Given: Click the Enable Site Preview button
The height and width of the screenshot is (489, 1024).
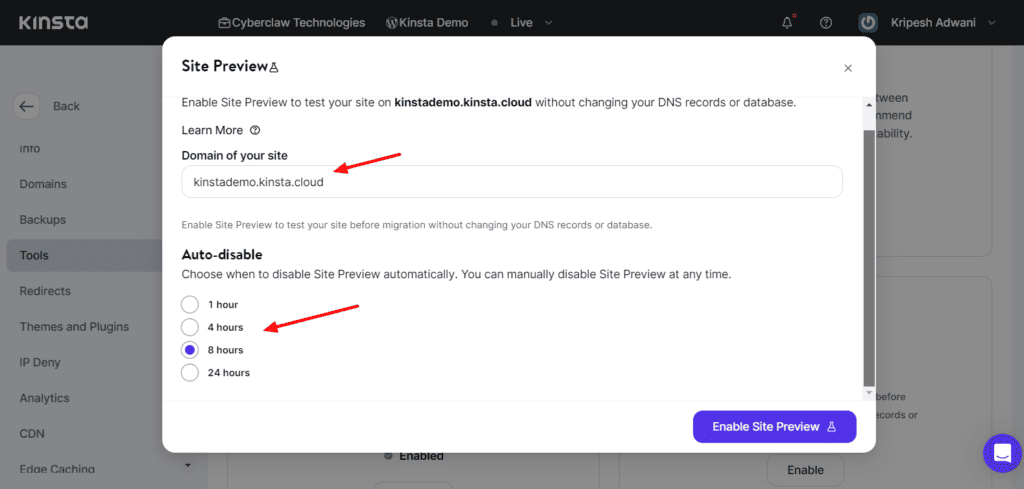Looking at the screenshot, I should [x=774, y=426].
